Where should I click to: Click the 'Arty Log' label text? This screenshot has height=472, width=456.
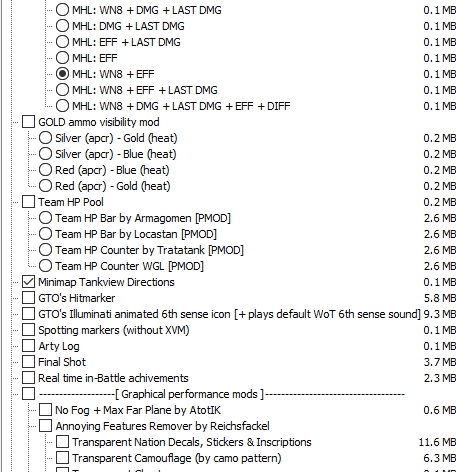click(59, 346)
